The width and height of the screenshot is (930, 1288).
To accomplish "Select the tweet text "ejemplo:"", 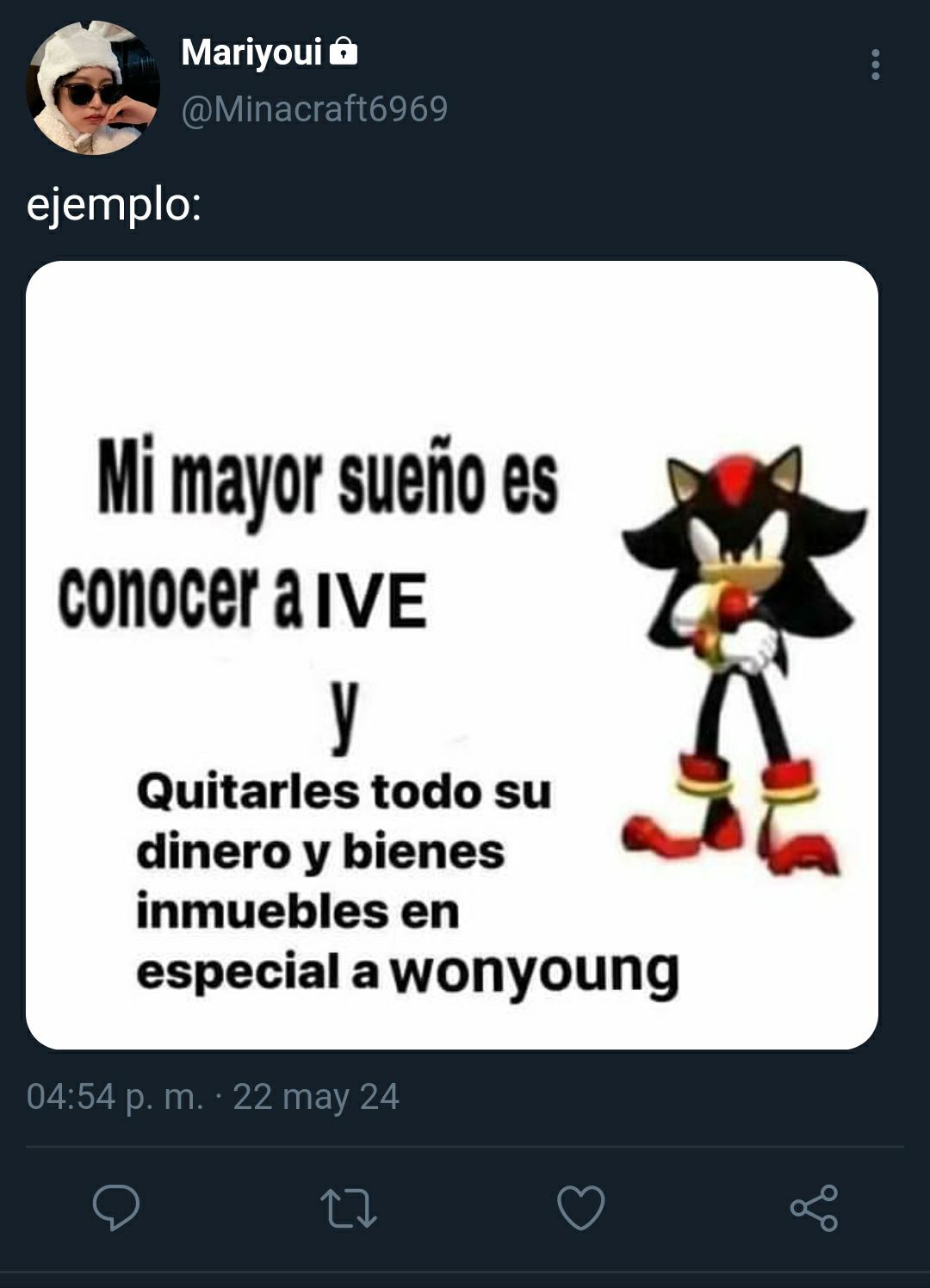I will (115, 206).
